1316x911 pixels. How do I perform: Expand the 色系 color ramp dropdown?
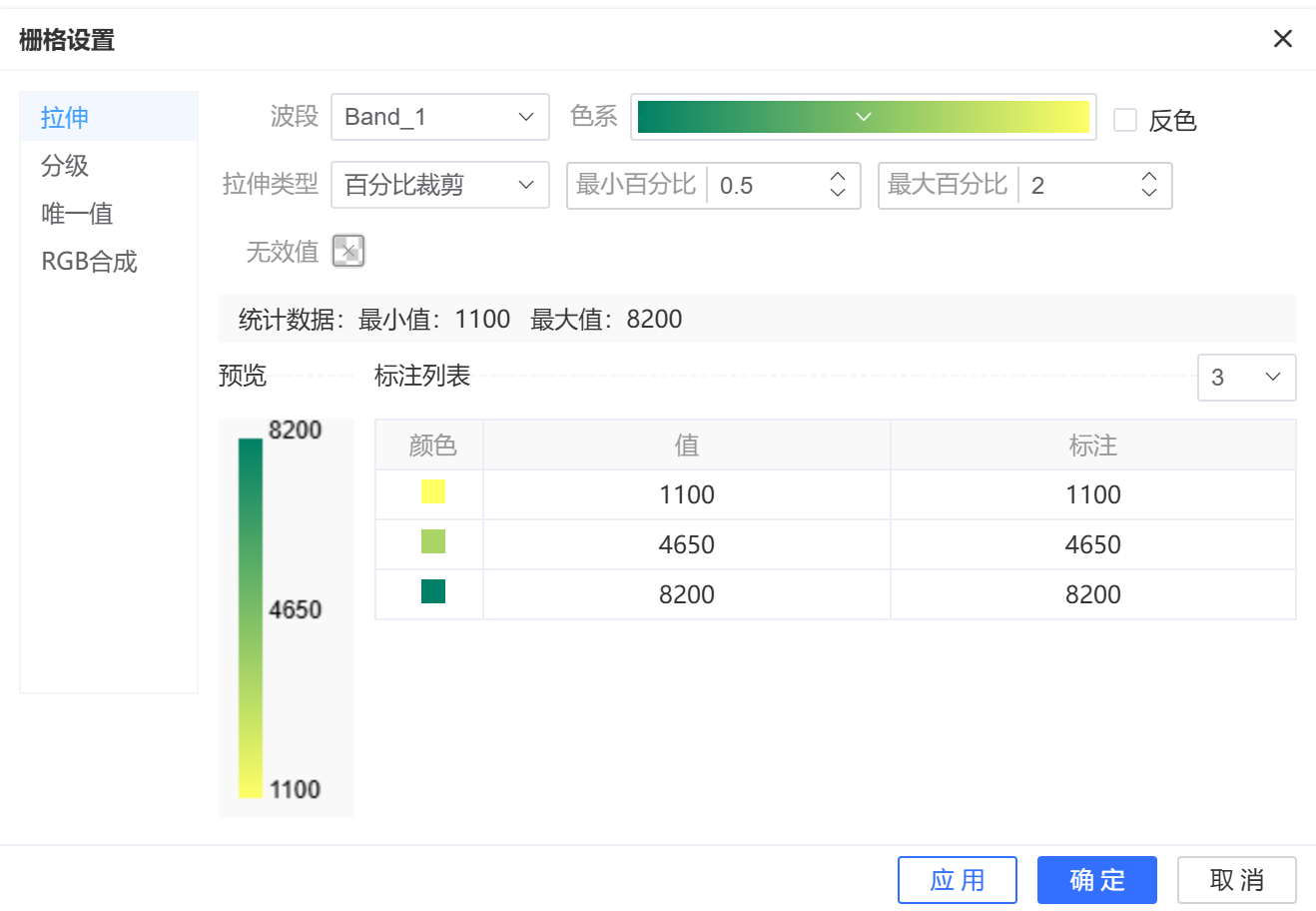864,117
